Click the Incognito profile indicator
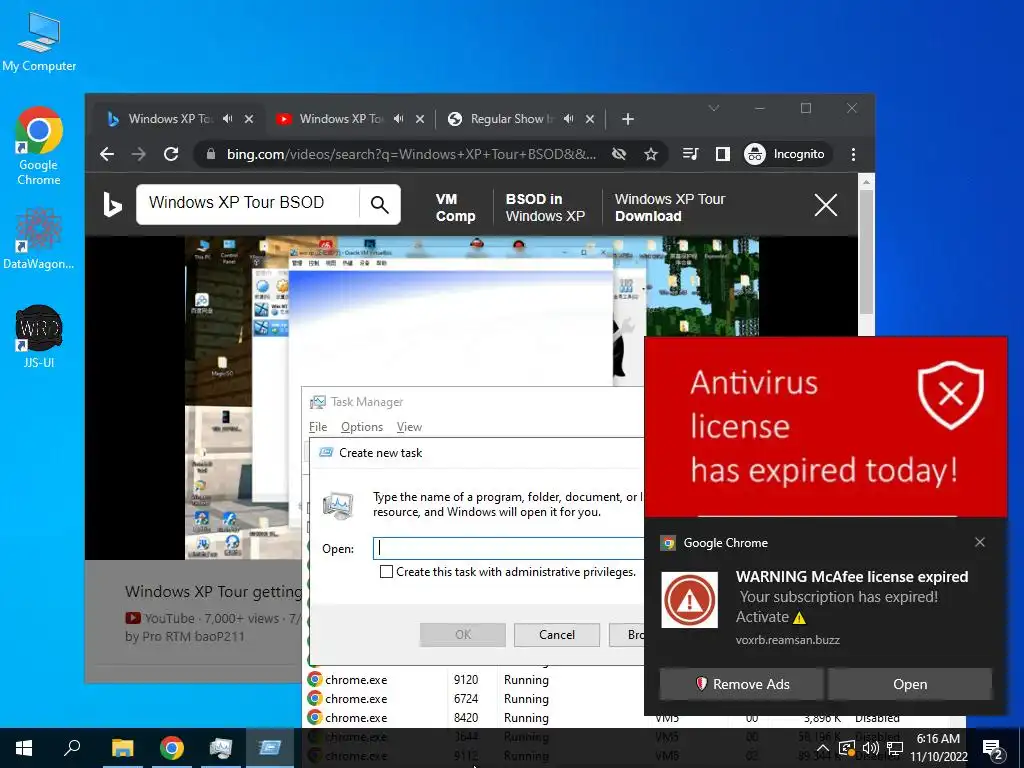The image size is (1024, 768). [x=787, y=154]
